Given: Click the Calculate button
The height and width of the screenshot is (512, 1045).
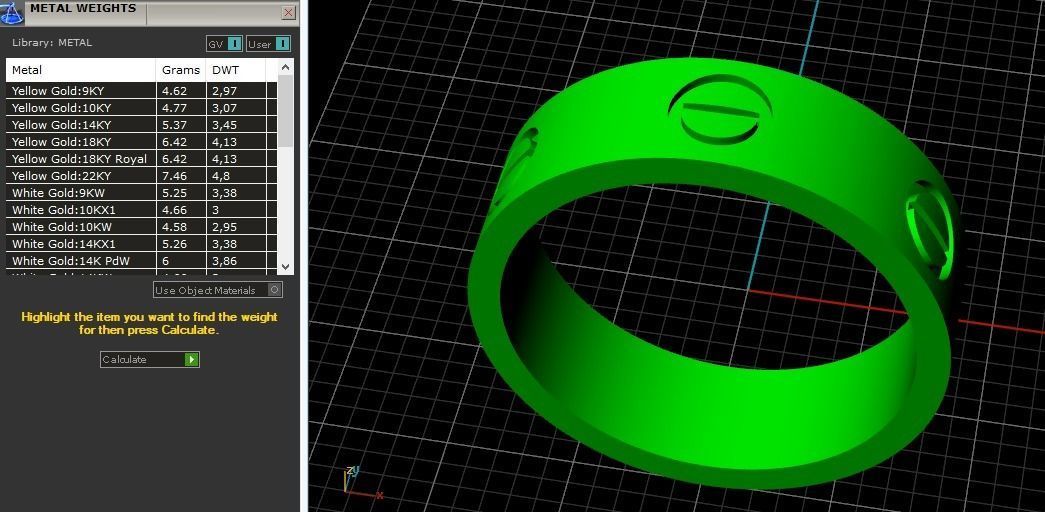Looking at the screenshot, I should click(x=150, y=359).
